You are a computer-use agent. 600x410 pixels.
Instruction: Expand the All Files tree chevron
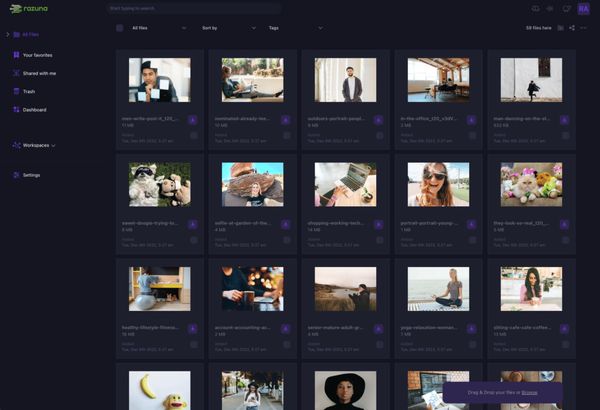[8, 34]
